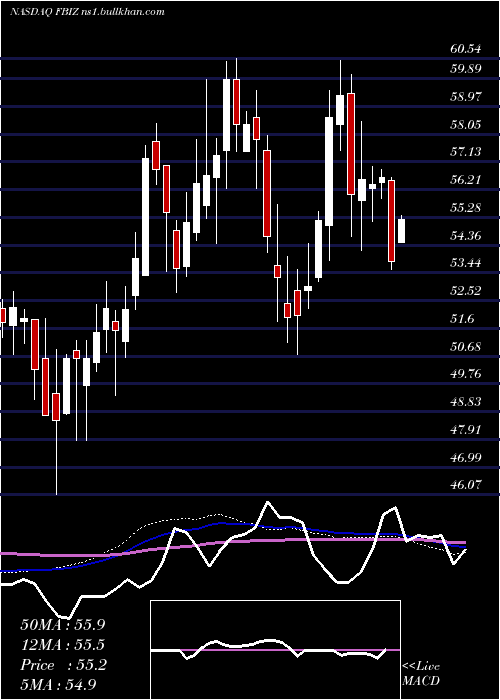
Task: Click the 50MA : 55.9 value
Action: pyautogui.click(x=63, y=625)
